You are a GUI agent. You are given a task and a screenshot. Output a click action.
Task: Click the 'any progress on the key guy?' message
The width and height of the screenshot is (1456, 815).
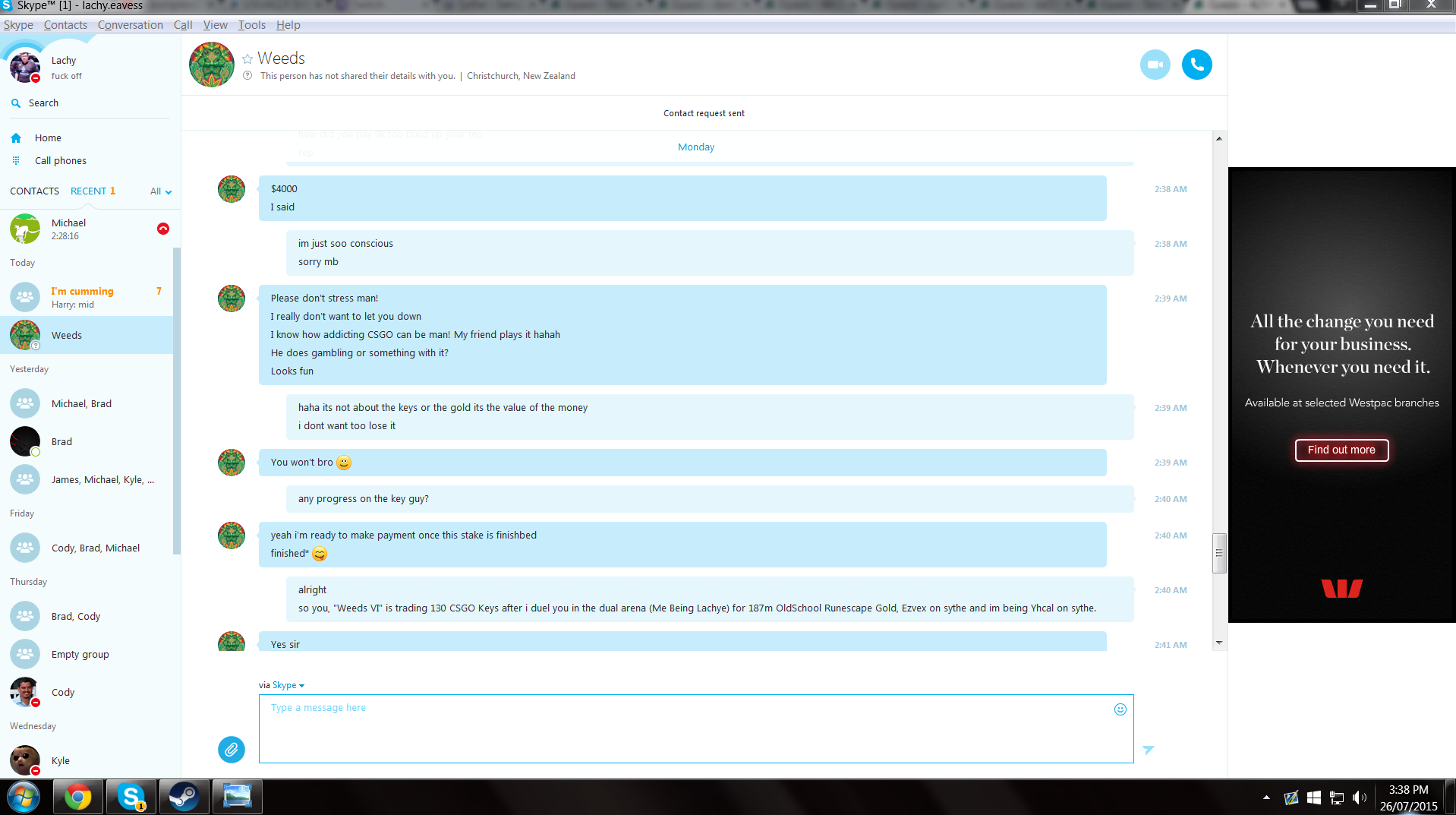[x=710, y=499]
